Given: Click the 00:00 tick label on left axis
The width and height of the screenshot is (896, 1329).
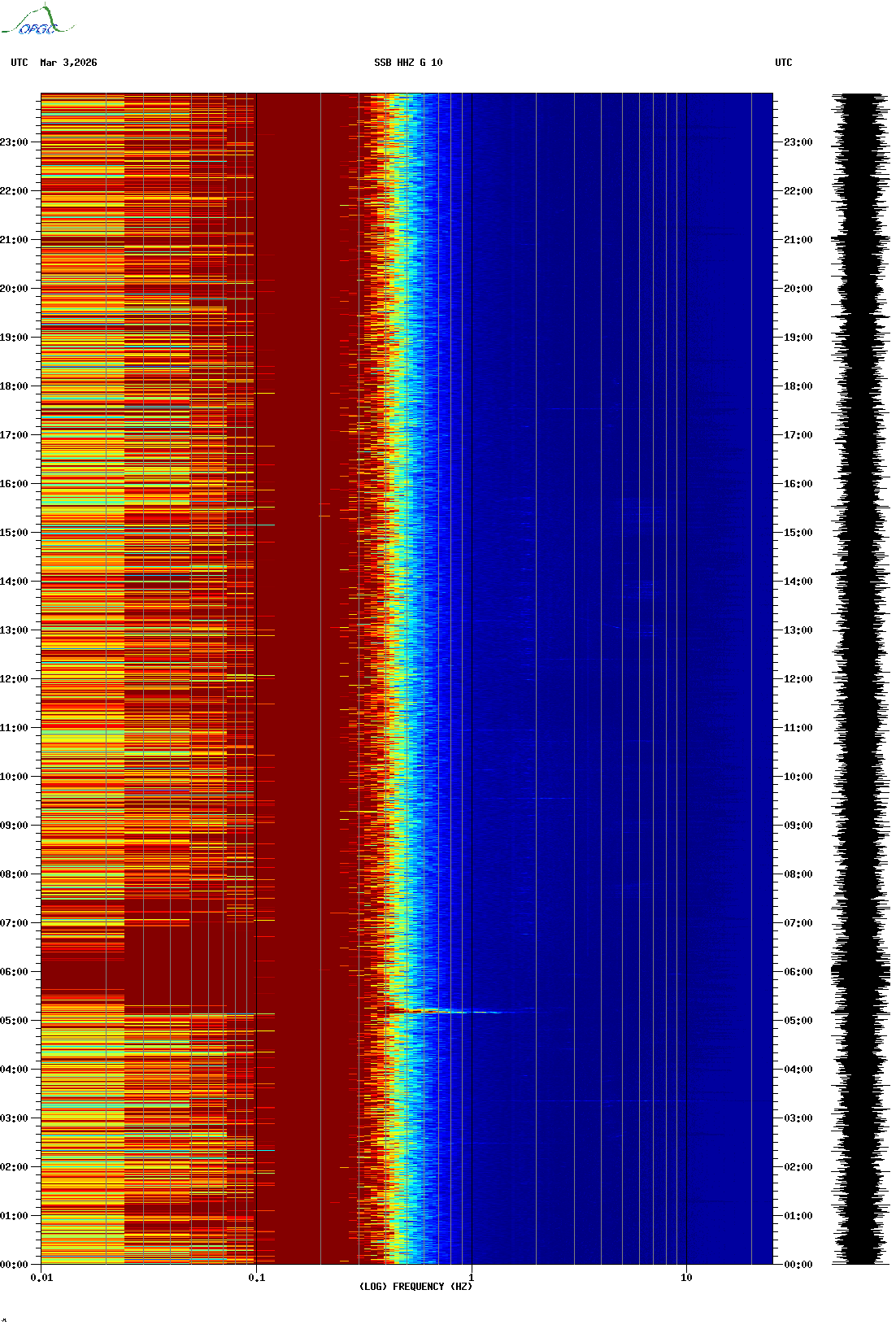Looking at the screenshot, I should tap(14, 1265).
